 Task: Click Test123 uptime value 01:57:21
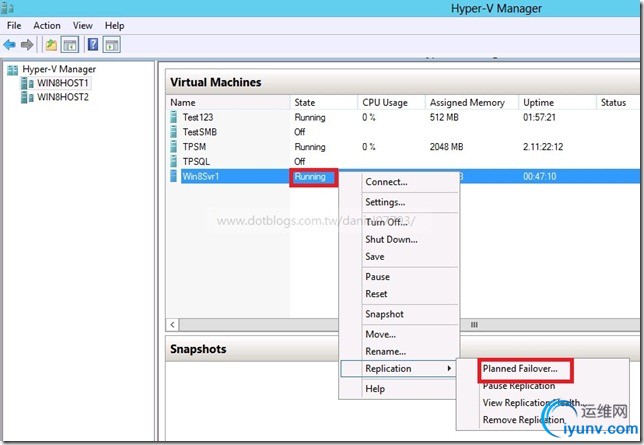point(539,118)
